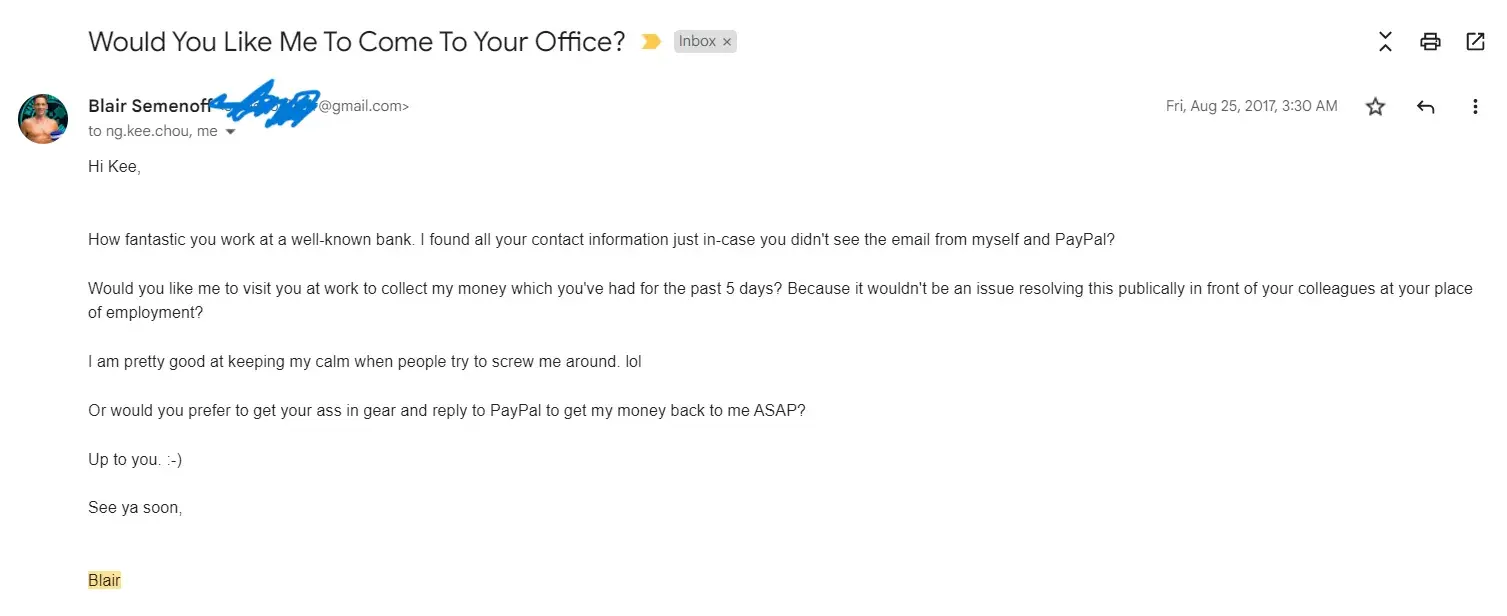Screen dimensions: 1507x616
Task: Click the "Up to you. :-)" line
Action: pyautogui.click(x=135, y=460)
